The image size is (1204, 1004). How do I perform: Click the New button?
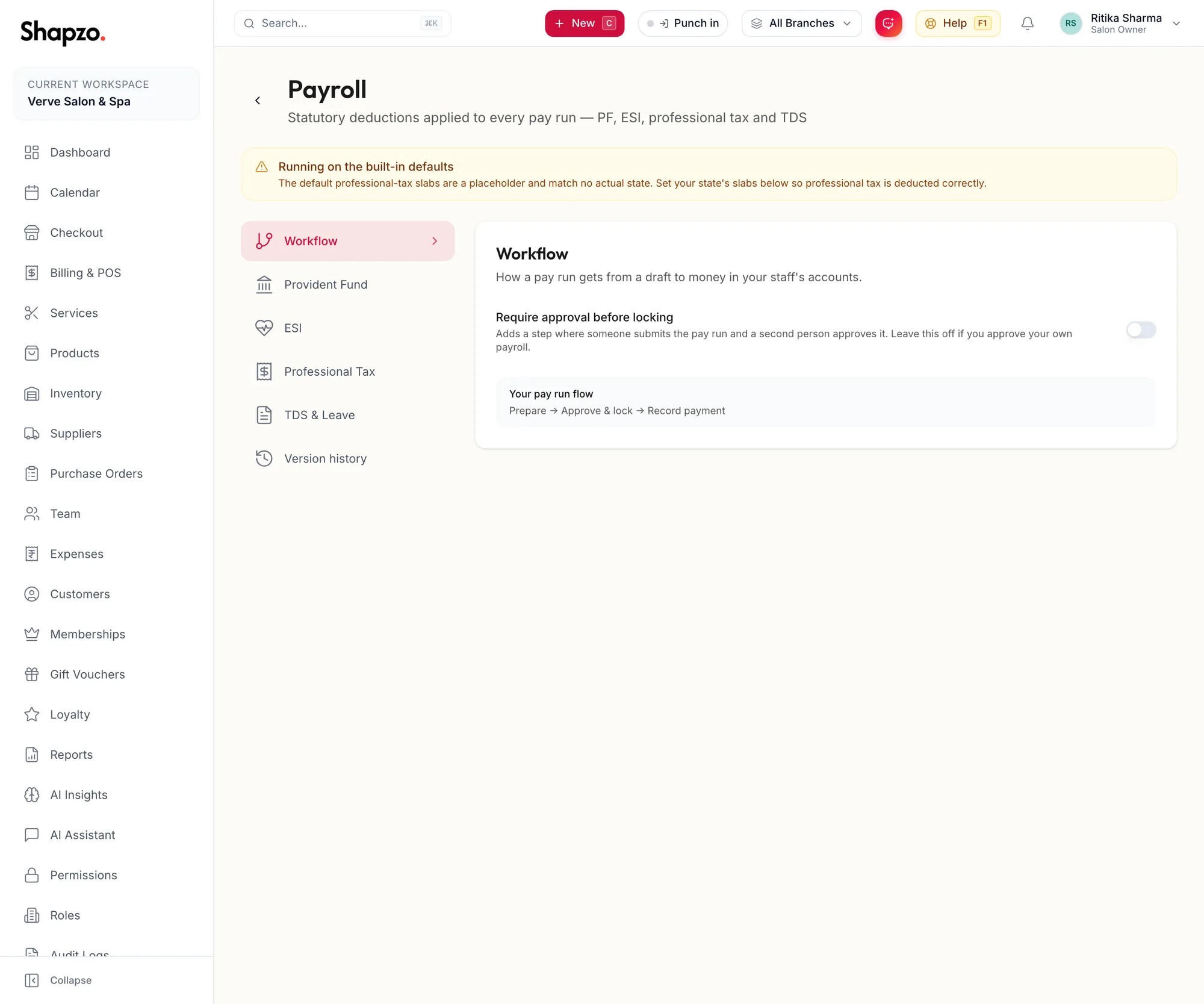(585, 23)
